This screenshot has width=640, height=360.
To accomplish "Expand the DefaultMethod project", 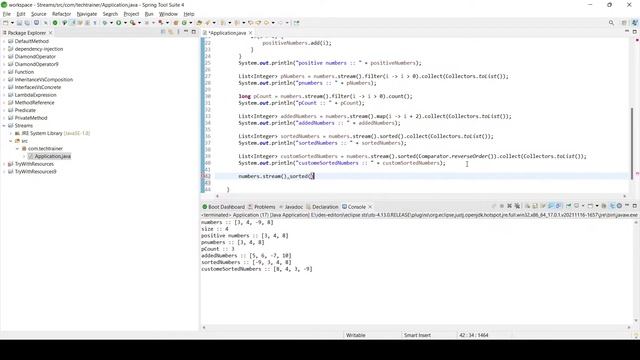I will 4,41.
